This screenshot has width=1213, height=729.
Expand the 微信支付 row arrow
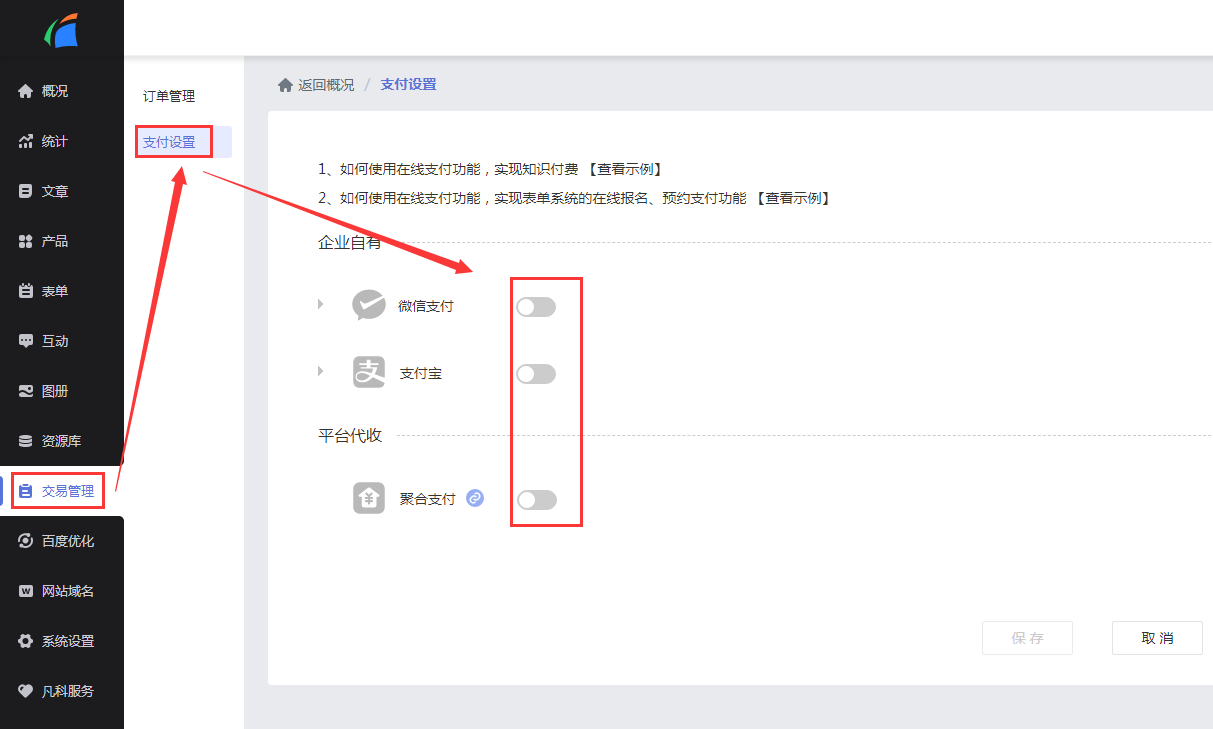321,304
